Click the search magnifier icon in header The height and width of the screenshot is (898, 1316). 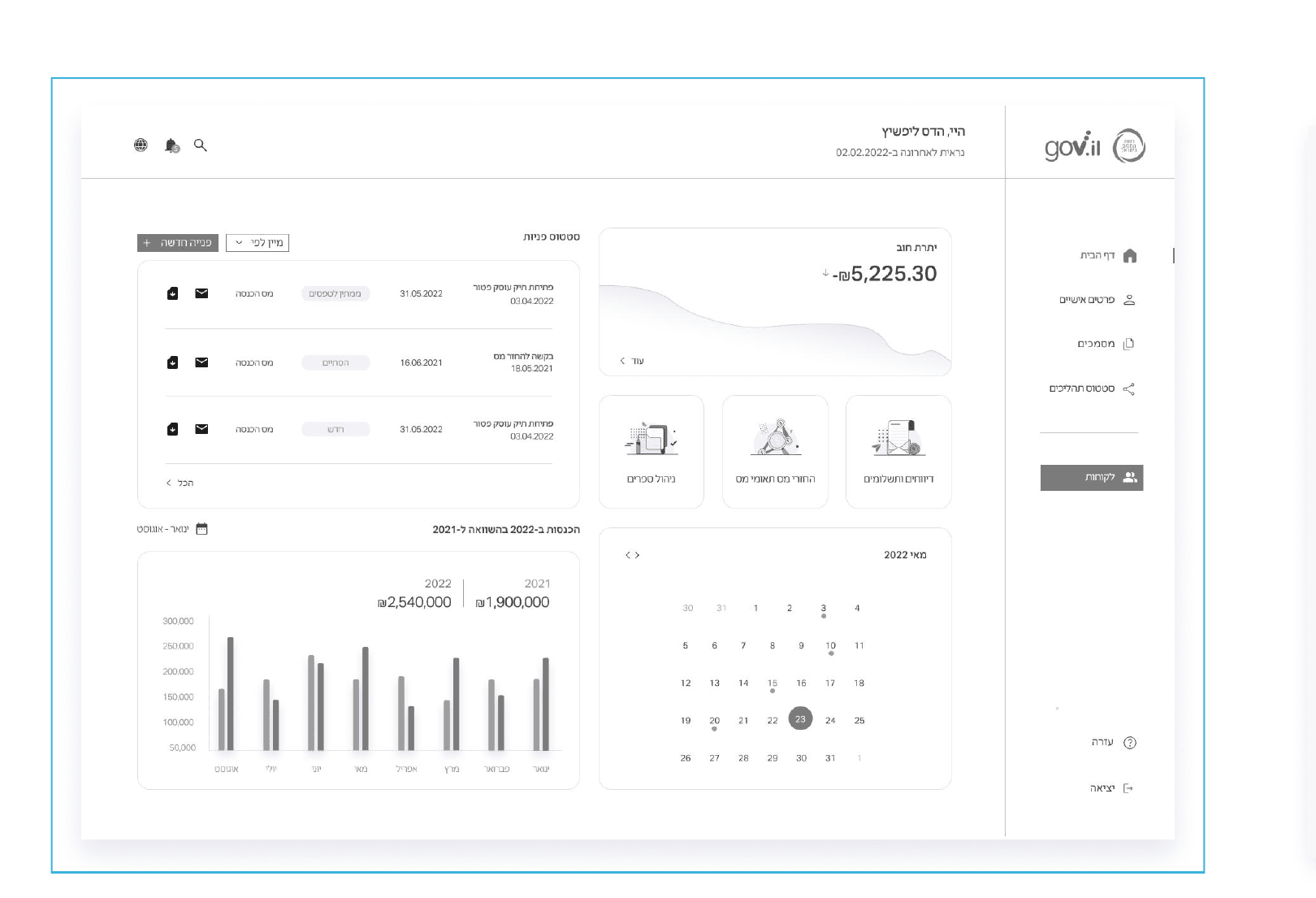[200, 145]
